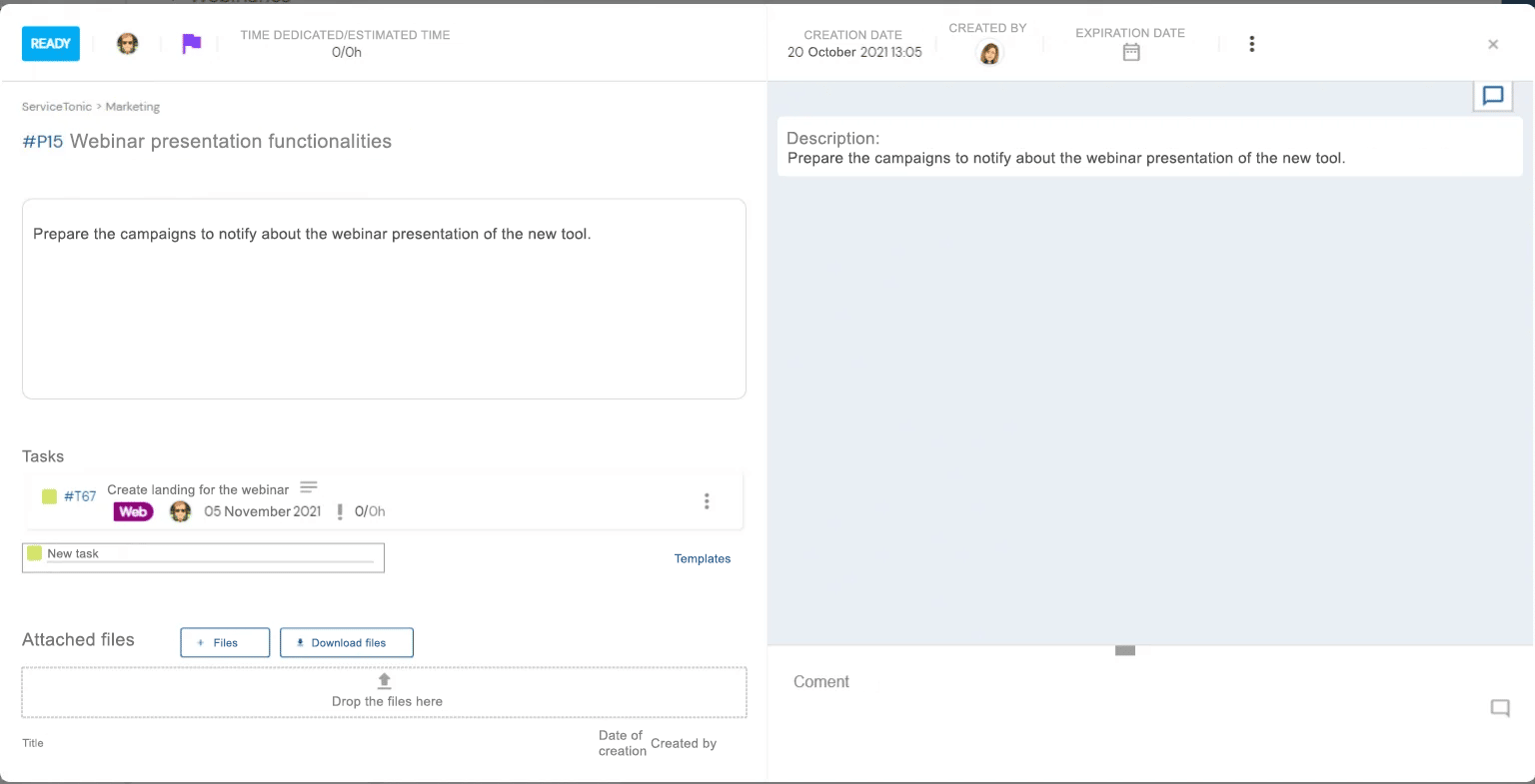Click the purple flag priority icon
Viewport: 1535px width, 784px height.
192,44
